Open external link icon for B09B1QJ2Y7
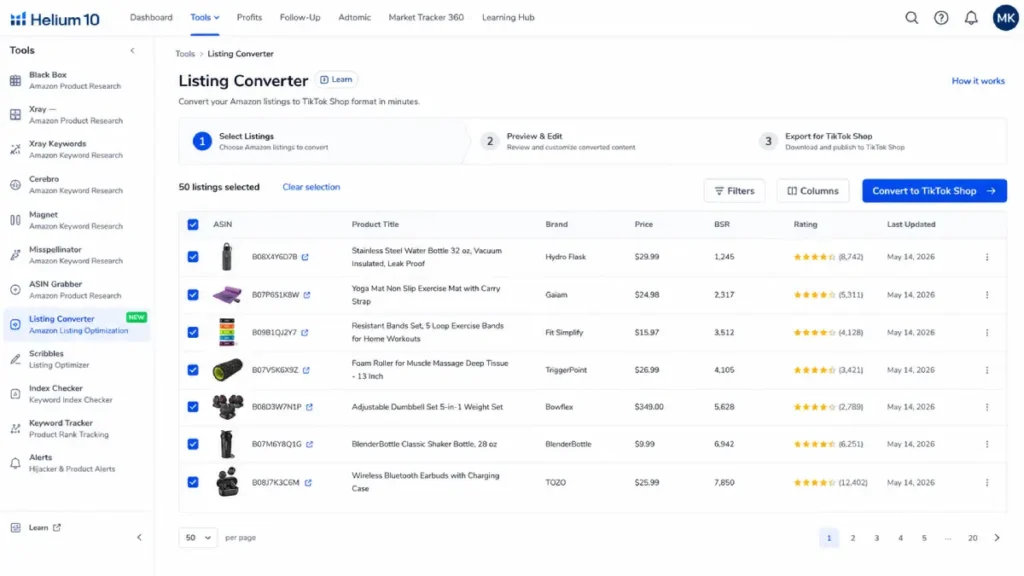Viewport: 1024px width, 576px height. (x=304, y=332)
